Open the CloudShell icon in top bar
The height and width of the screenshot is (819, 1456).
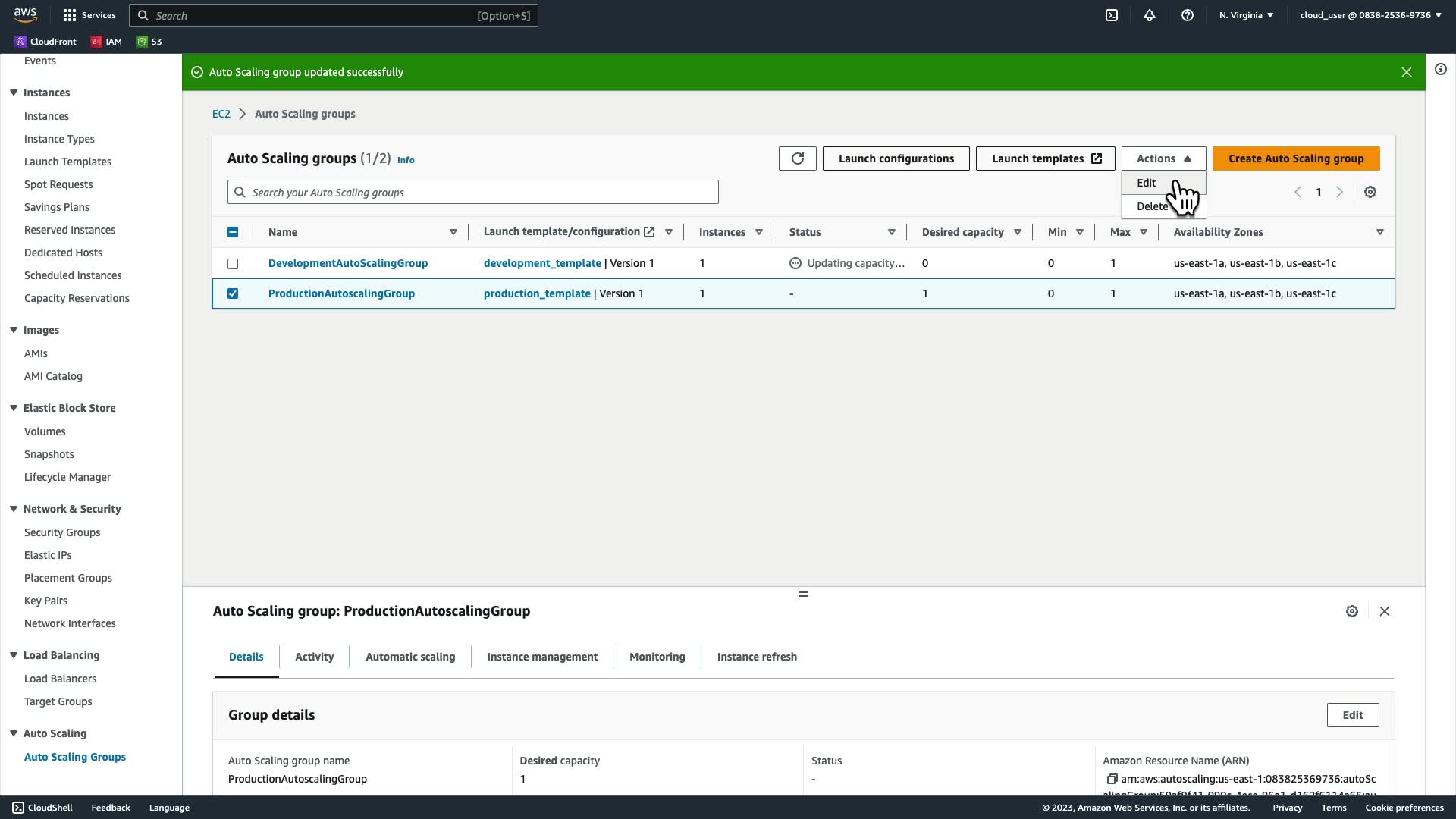tap(1112, 15)
